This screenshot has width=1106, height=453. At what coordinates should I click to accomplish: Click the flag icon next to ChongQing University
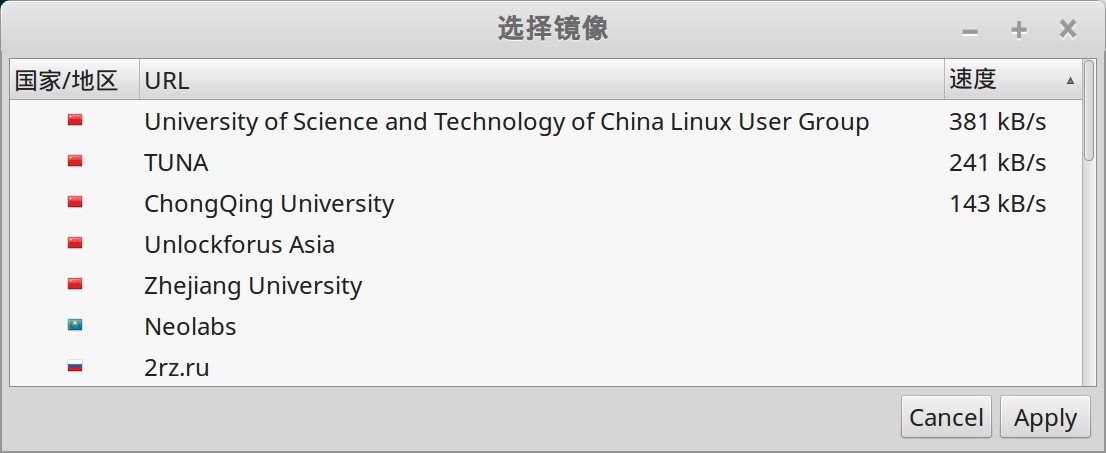(x=75, y=202)
